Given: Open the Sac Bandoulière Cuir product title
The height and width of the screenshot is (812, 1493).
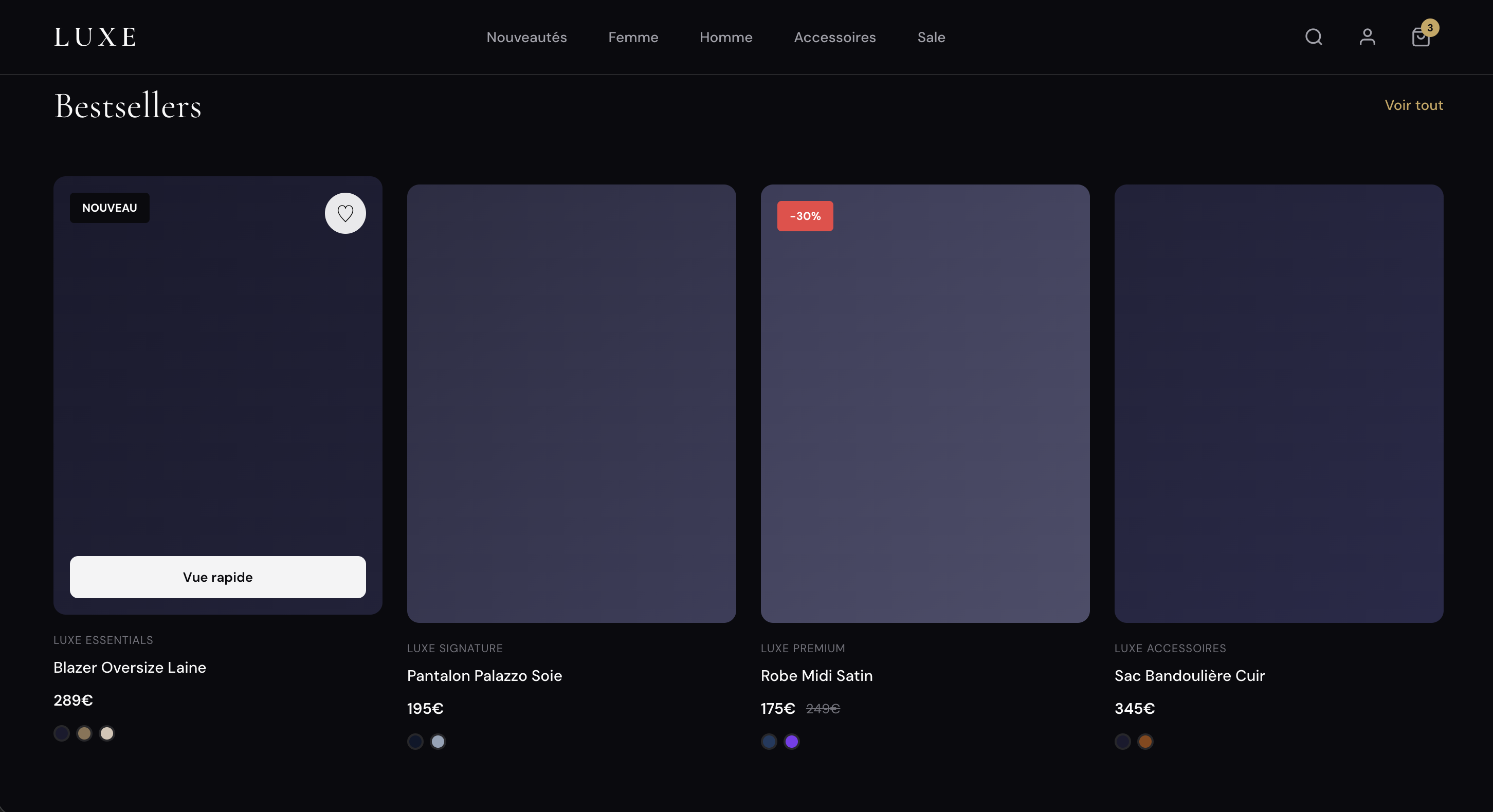Looking at the screenshot, I should (1189, 675).
